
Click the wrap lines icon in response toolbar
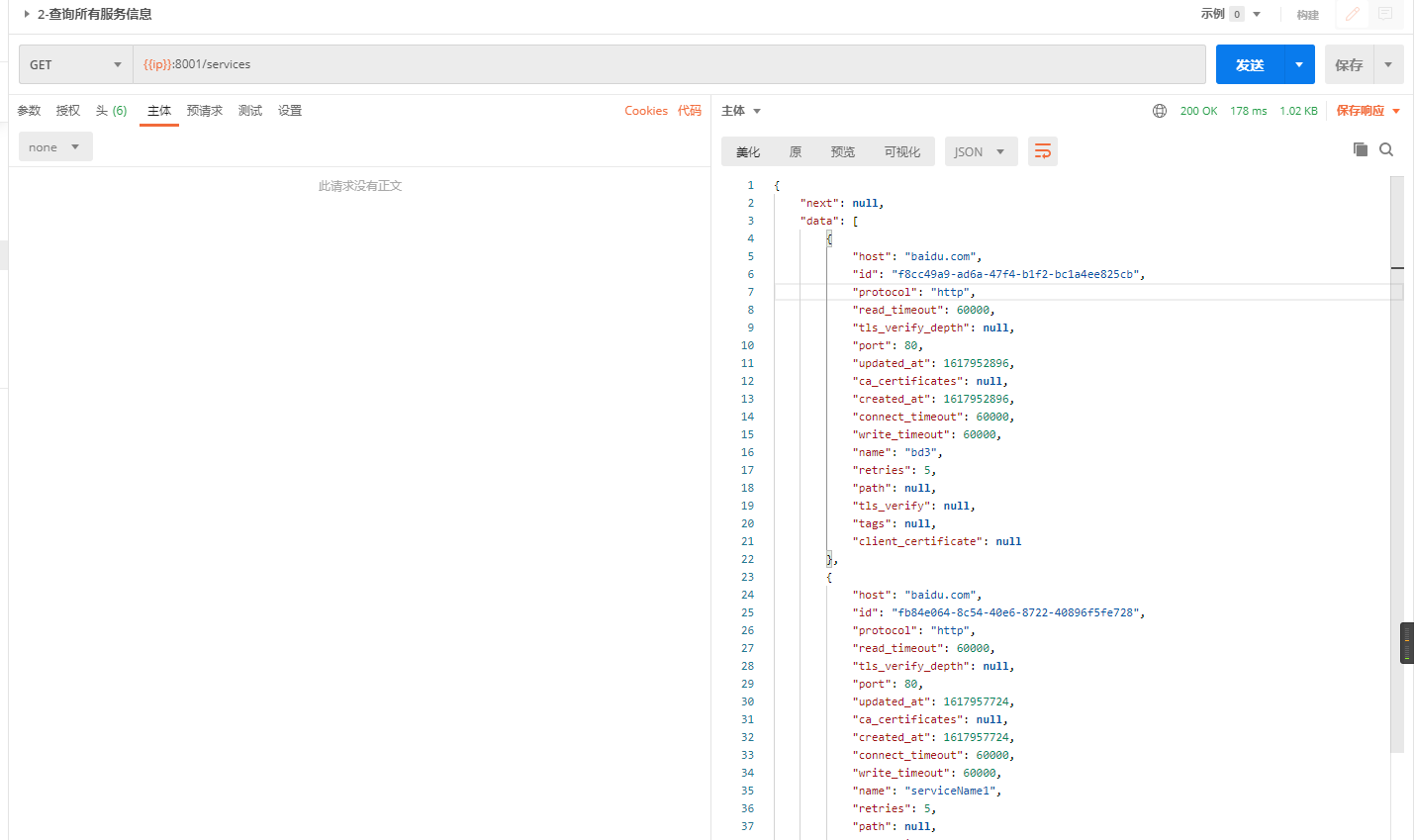coord(1043,151)
